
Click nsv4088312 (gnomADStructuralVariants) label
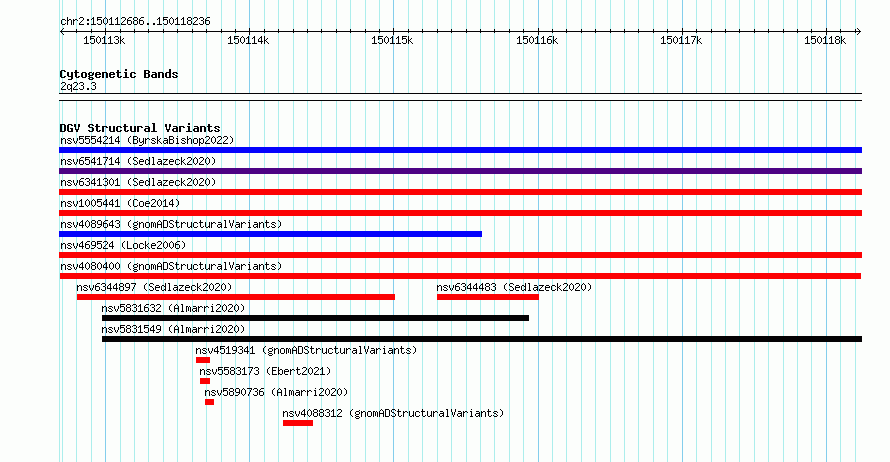pyautogui.click(x=393, y=413)
